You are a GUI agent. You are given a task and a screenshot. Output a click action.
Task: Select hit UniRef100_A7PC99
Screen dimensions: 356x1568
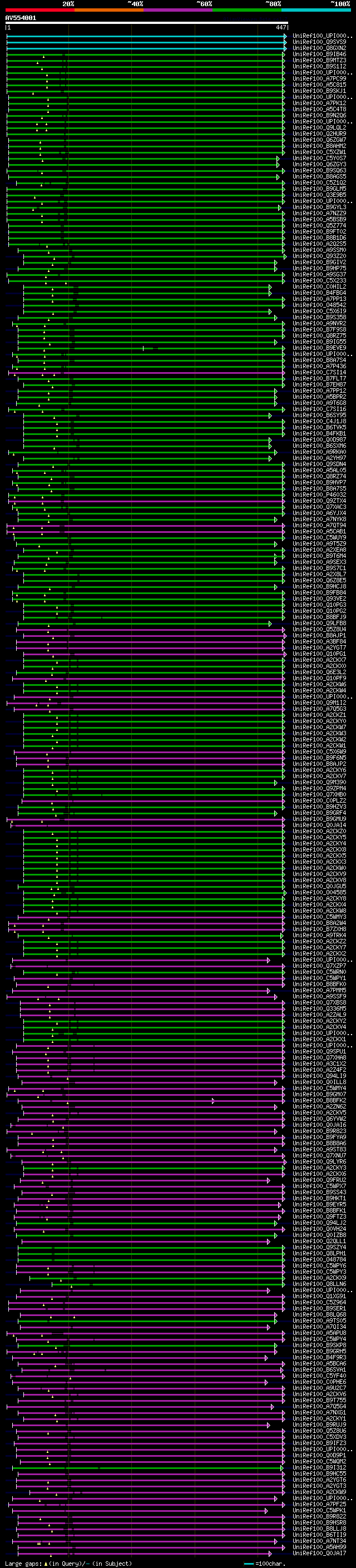point(319,78)
